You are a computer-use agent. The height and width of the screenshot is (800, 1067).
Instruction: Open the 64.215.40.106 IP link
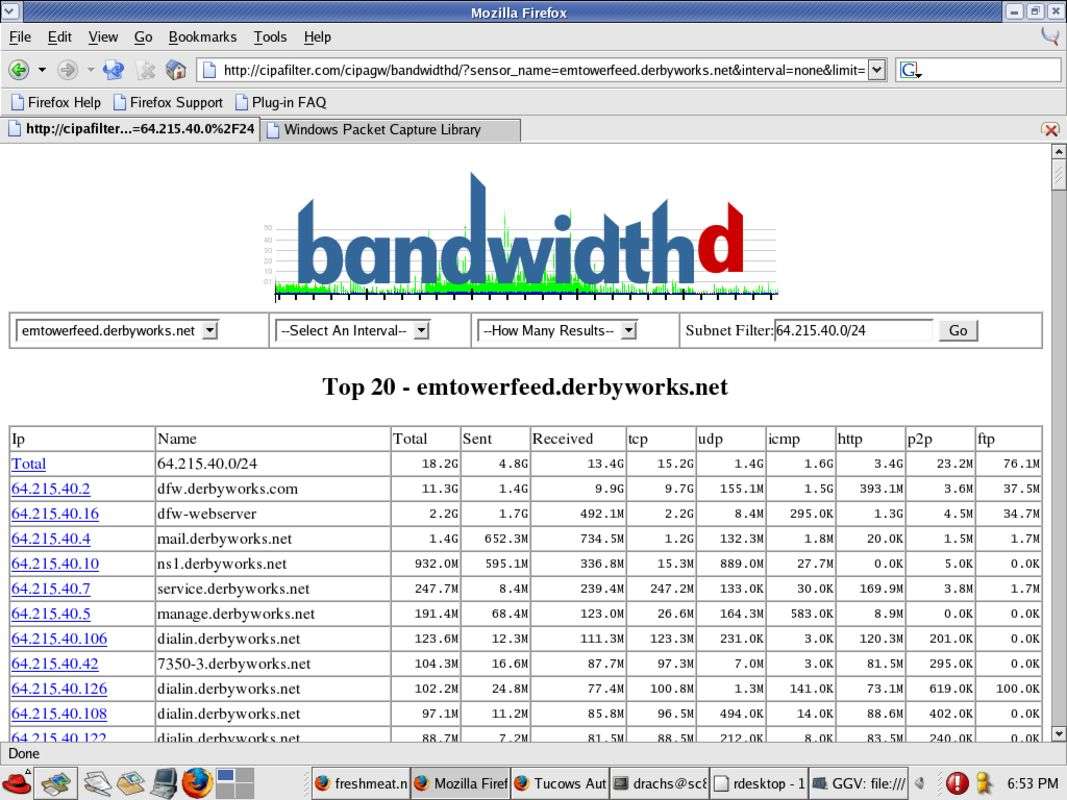[x=59, y=639]
